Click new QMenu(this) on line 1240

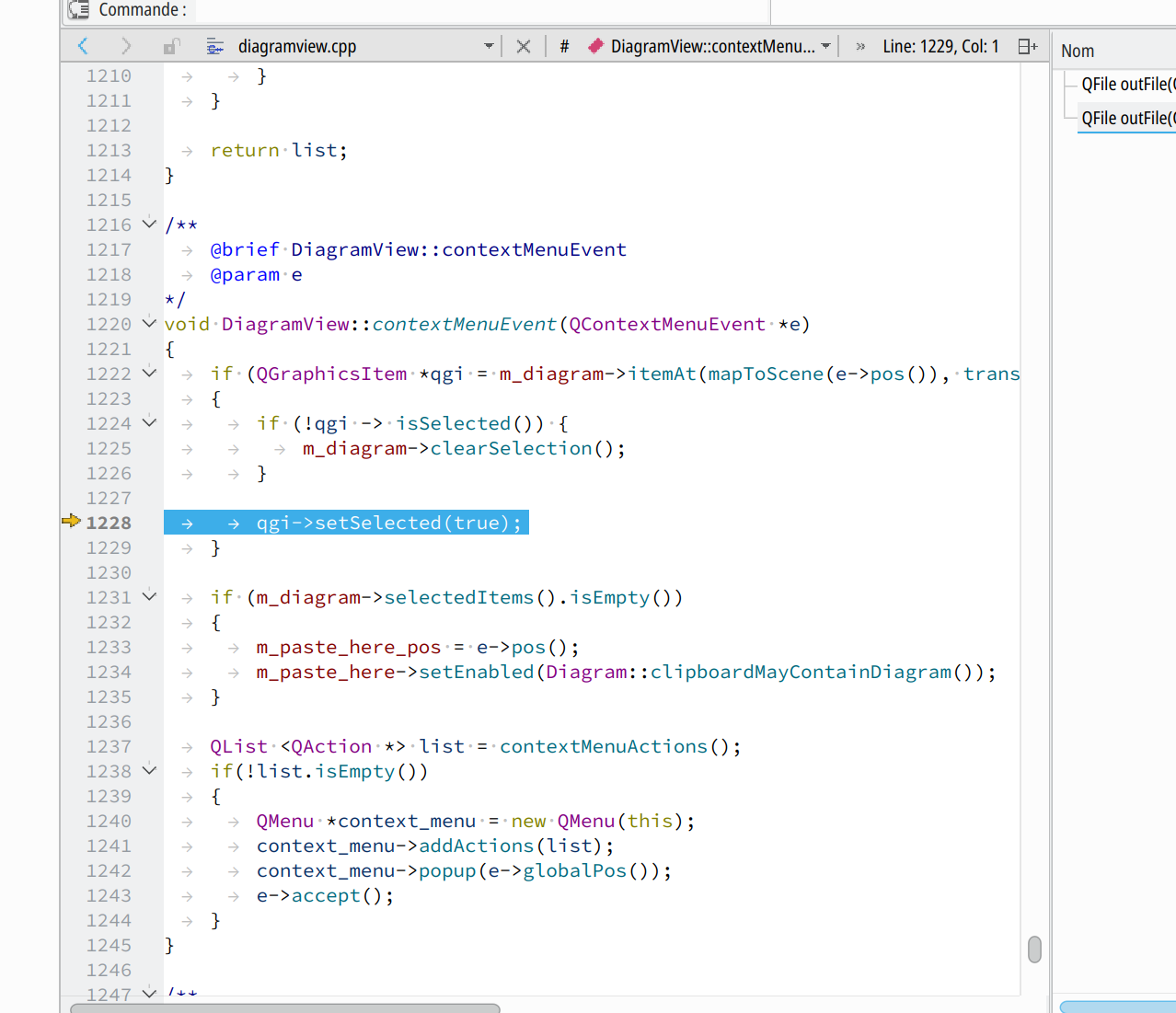click(x=597, y=821)
